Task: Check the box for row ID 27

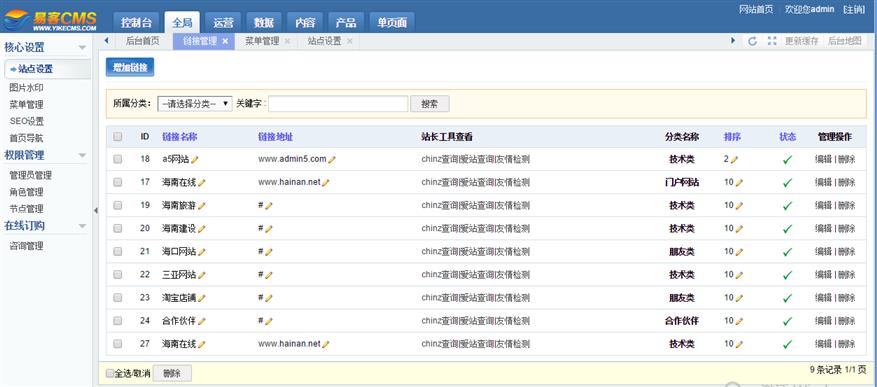Action: 117,344
